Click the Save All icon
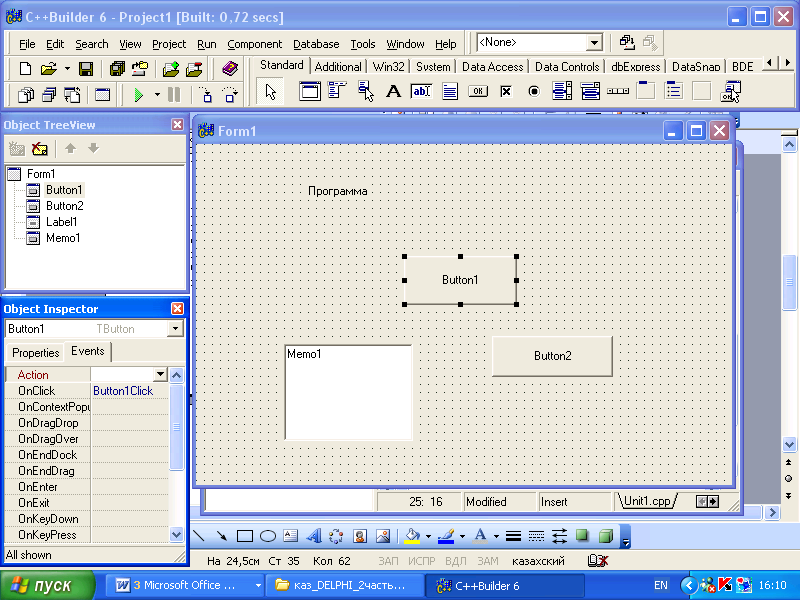The image size is (800, 600). [117, 68]
